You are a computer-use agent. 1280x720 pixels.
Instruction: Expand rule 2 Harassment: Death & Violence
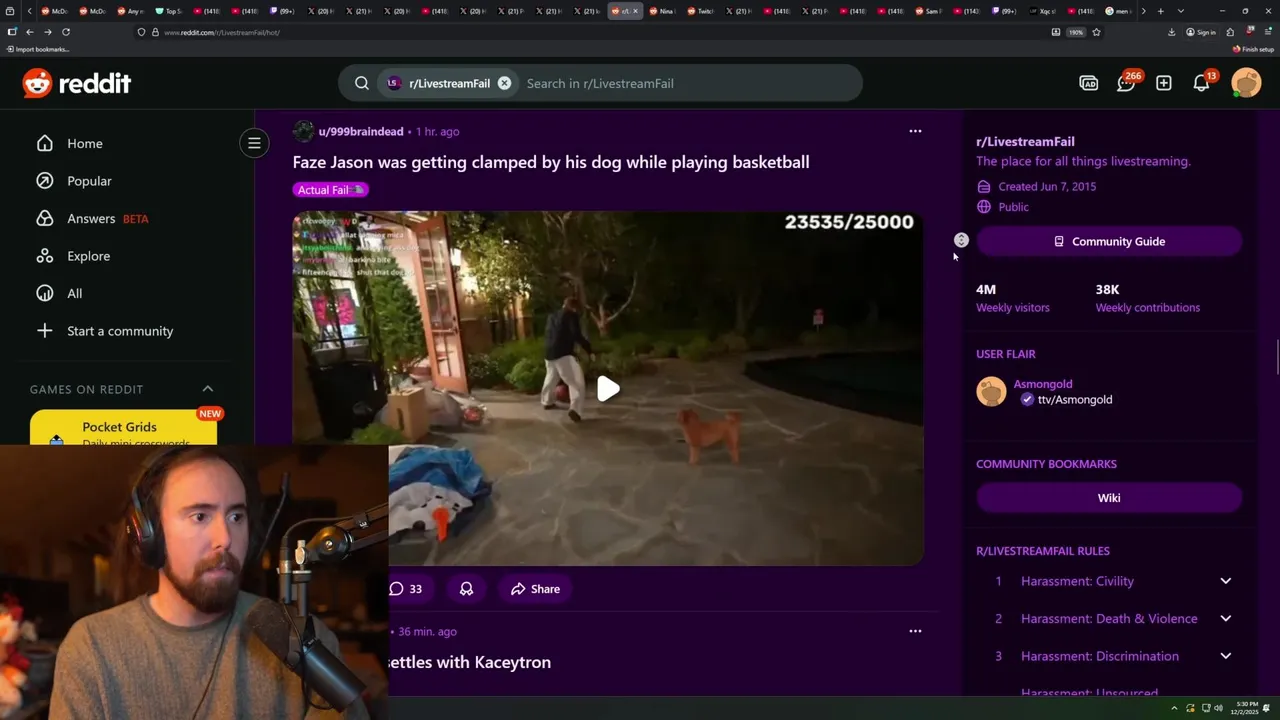click(1225, 618)
